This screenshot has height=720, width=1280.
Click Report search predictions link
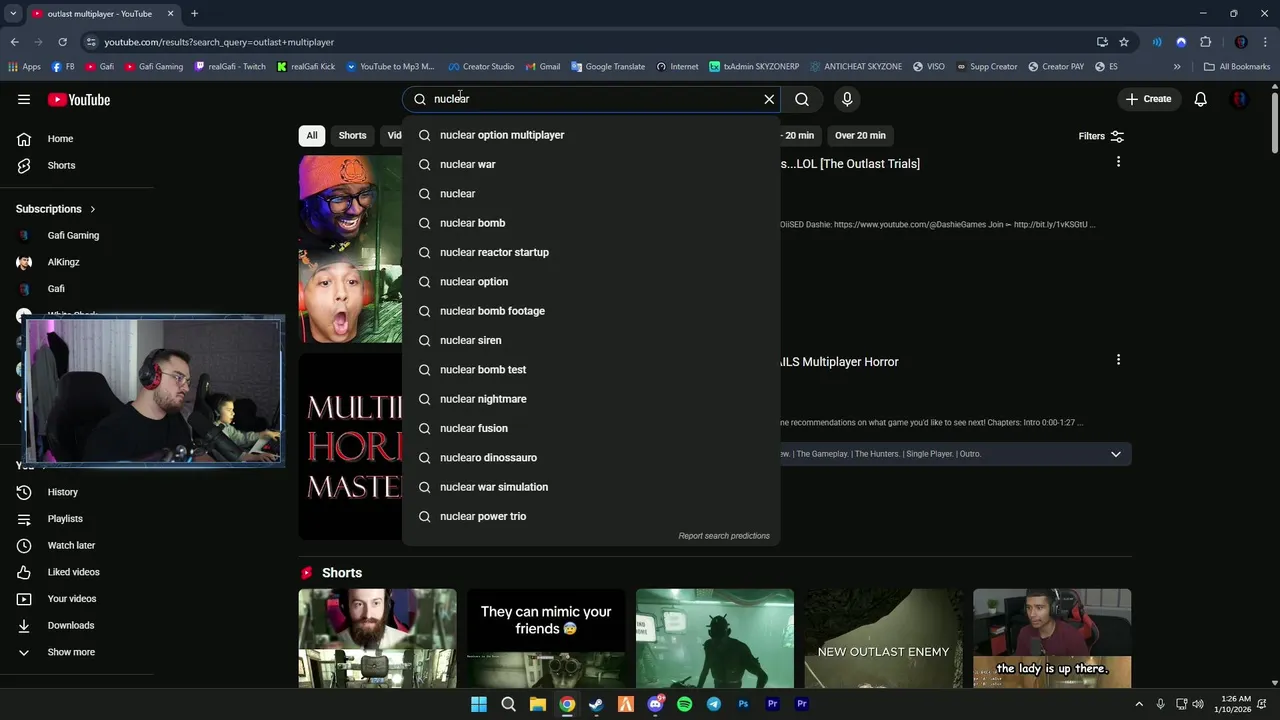[x=724, y=536]
